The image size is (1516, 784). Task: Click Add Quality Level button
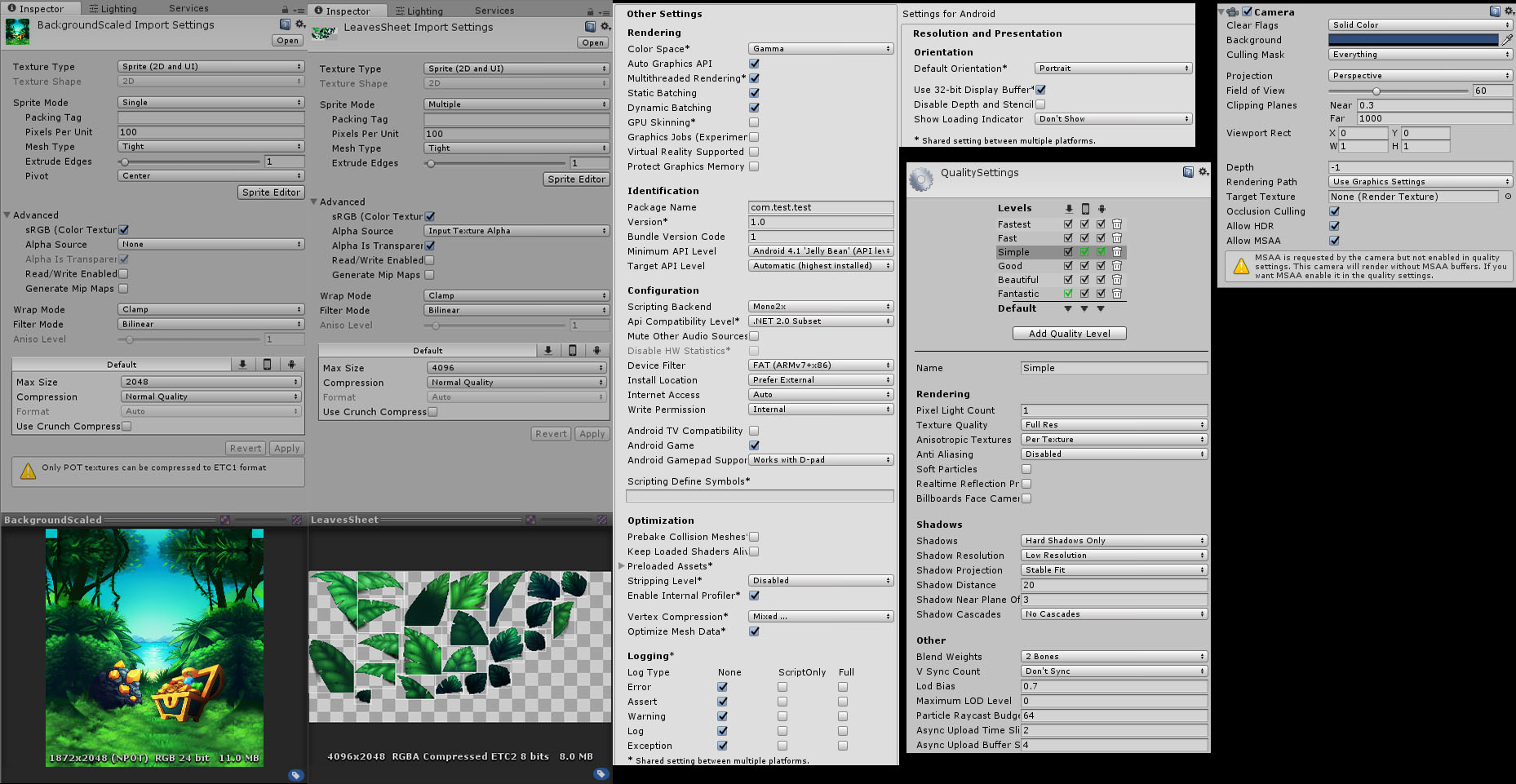[1070, 334]
